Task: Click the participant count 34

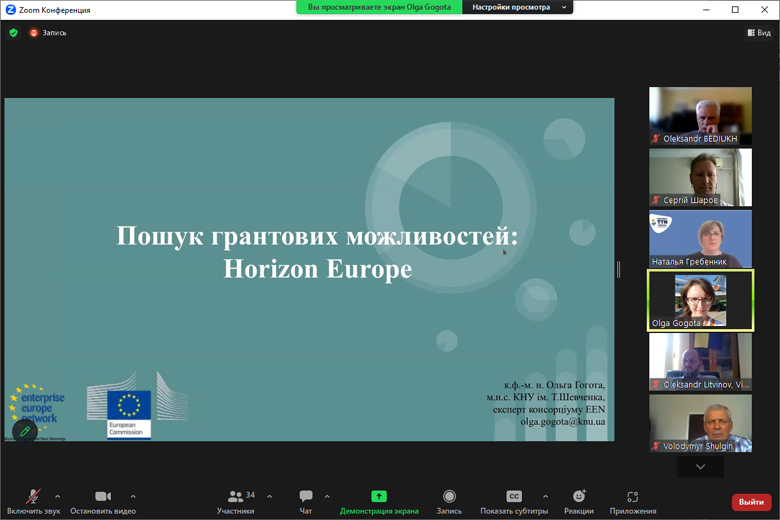Action: pyautogui.click(x=250, y=495)
